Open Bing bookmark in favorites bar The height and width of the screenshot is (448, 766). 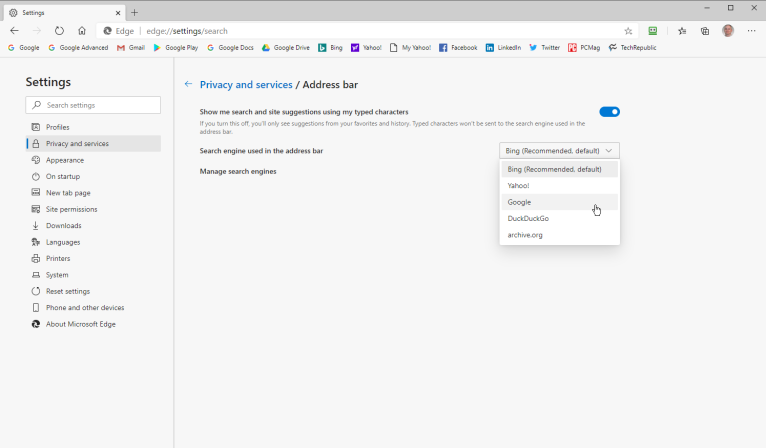click(330, 47)
